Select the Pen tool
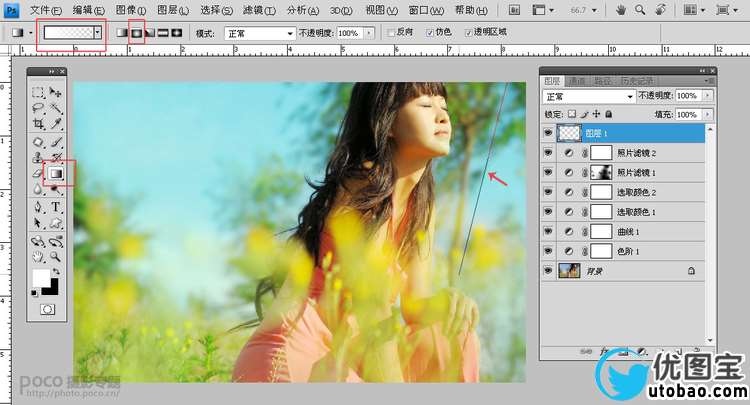The height and width of the screenshot is (405, 750). pos(38,207)
